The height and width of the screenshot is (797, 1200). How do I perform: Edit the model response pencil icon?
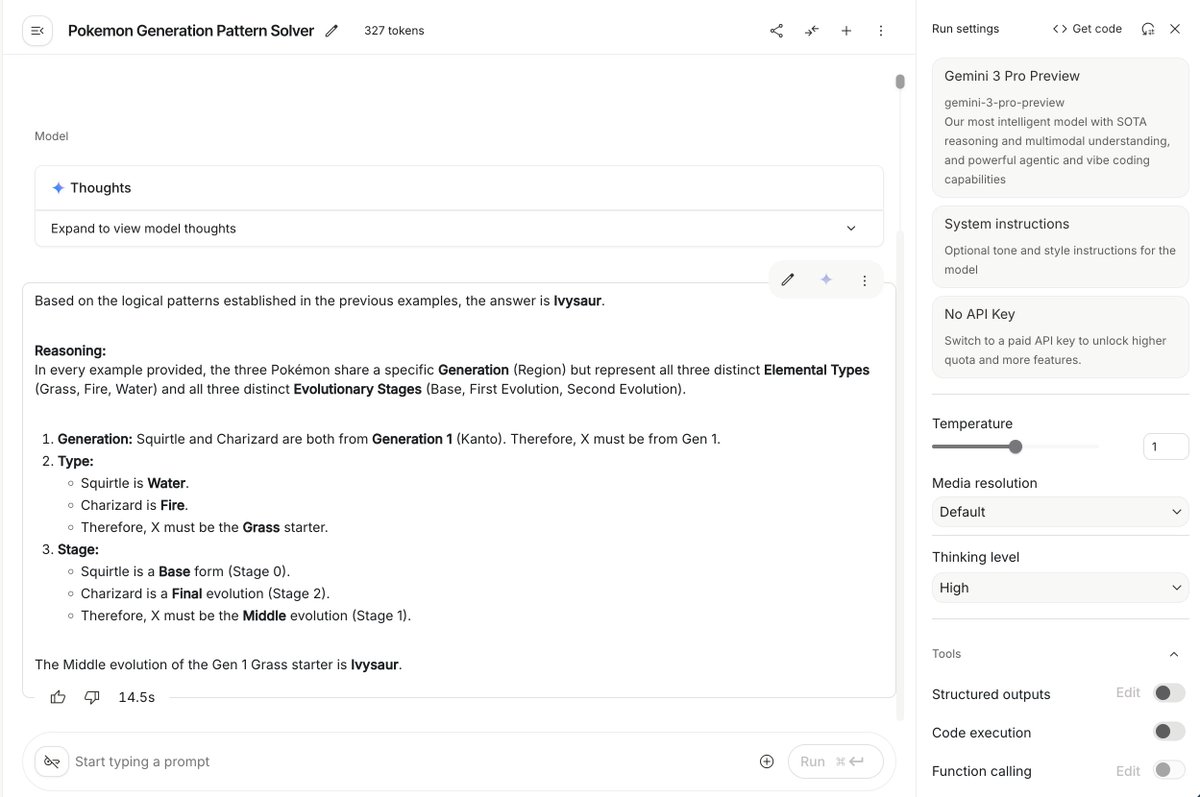[788, 280]
